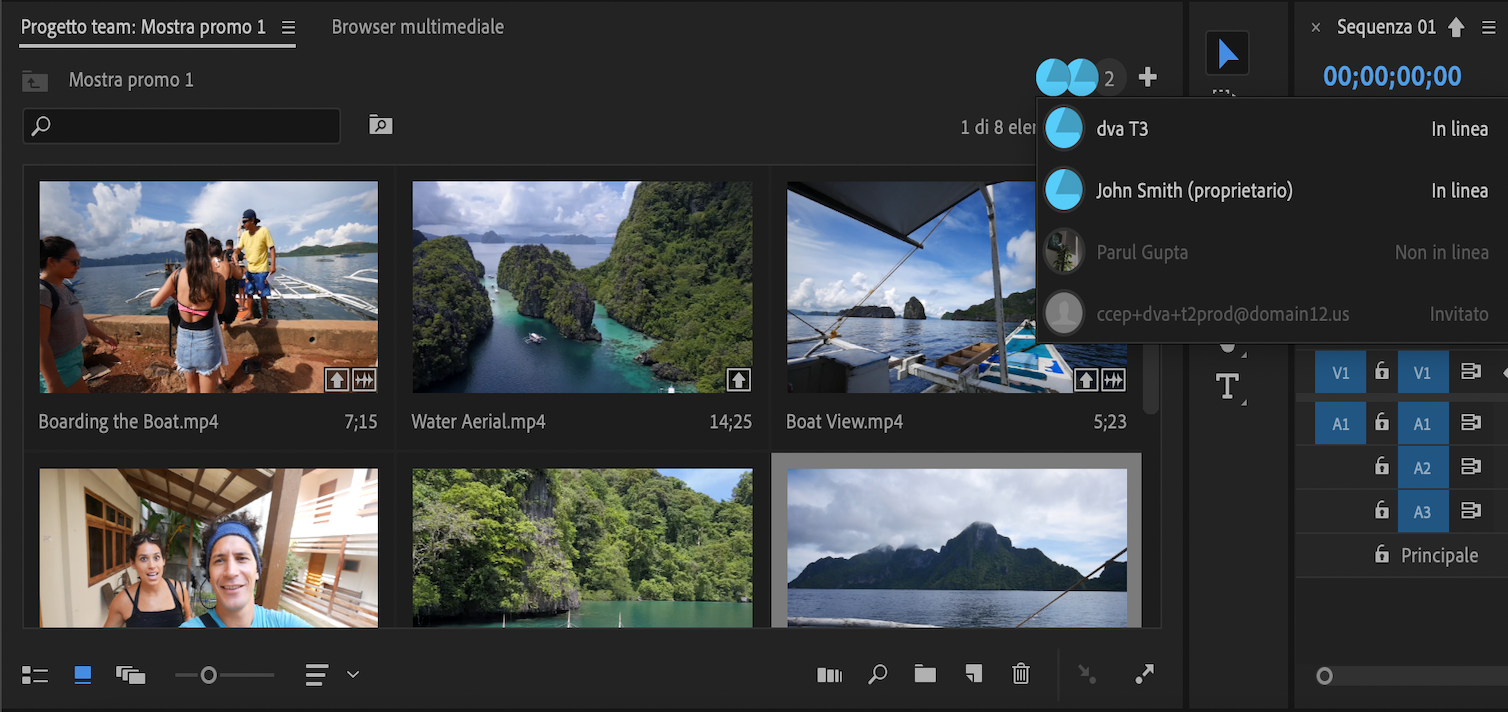Image resolution: width=1508 pixels, height=712 pixels.
Task: Click the project search field
Action: click(181, 126)
